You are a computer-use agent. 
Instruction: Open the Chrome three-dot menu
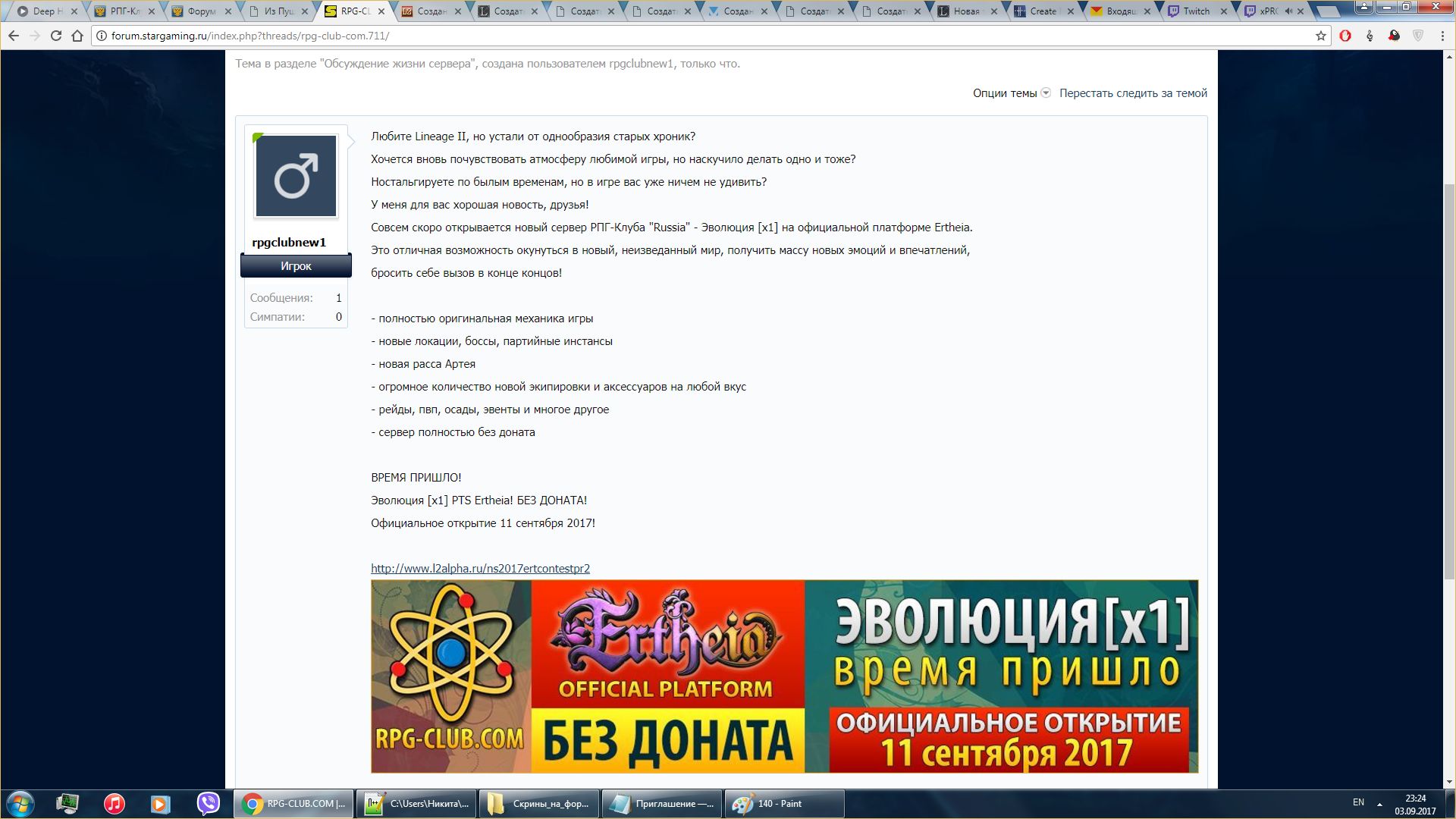[x=1442, y=36]
